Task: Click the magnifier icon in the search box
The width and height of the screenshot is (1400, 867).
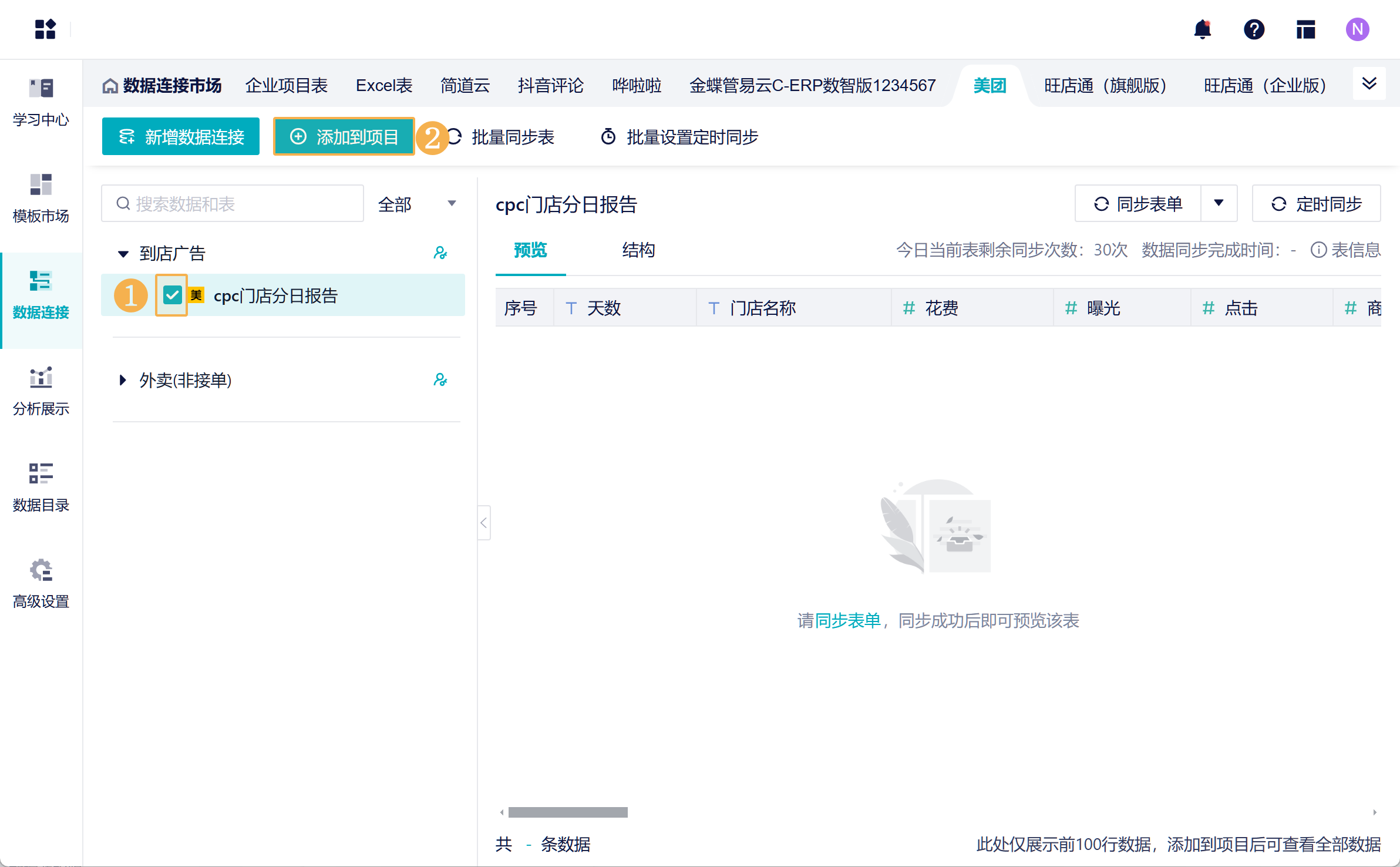Action: pyautogui.click(x=123, y=203)
